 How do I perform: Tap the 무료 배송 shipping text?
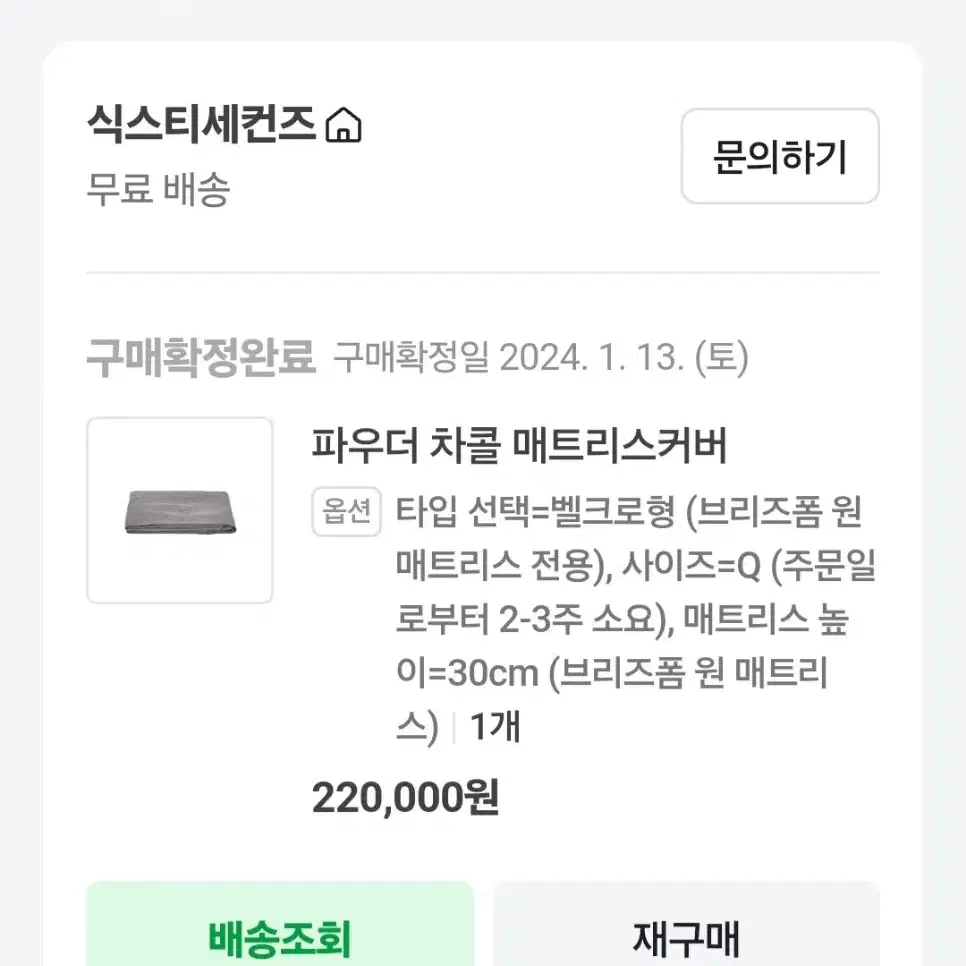[x=158, y=189]
